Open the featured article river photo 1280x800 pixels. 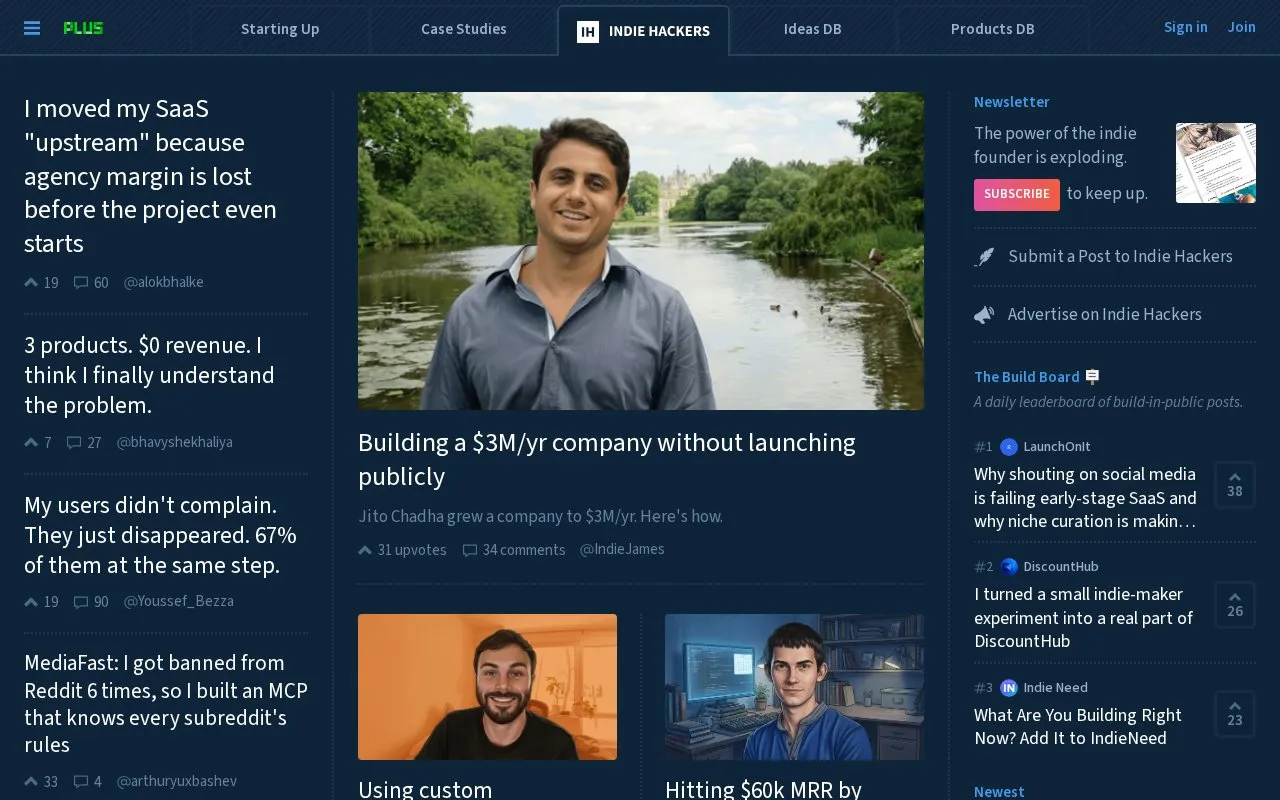[x=641, y=251]
